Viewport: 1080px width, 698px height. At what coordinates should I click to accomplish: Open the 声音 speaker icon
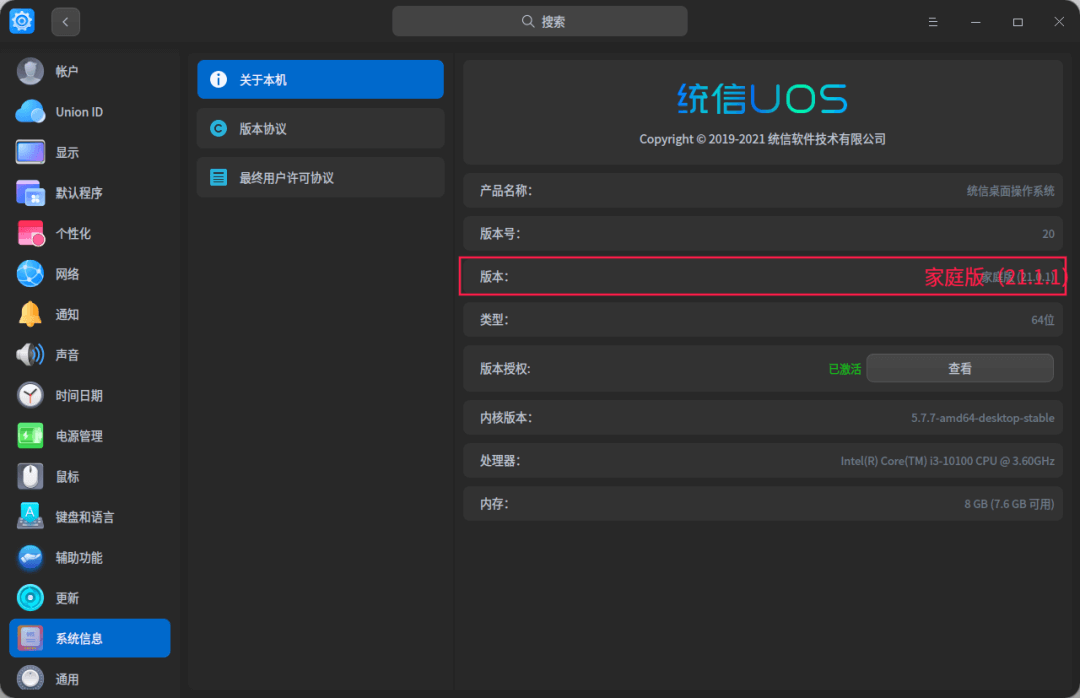[30, 355]
